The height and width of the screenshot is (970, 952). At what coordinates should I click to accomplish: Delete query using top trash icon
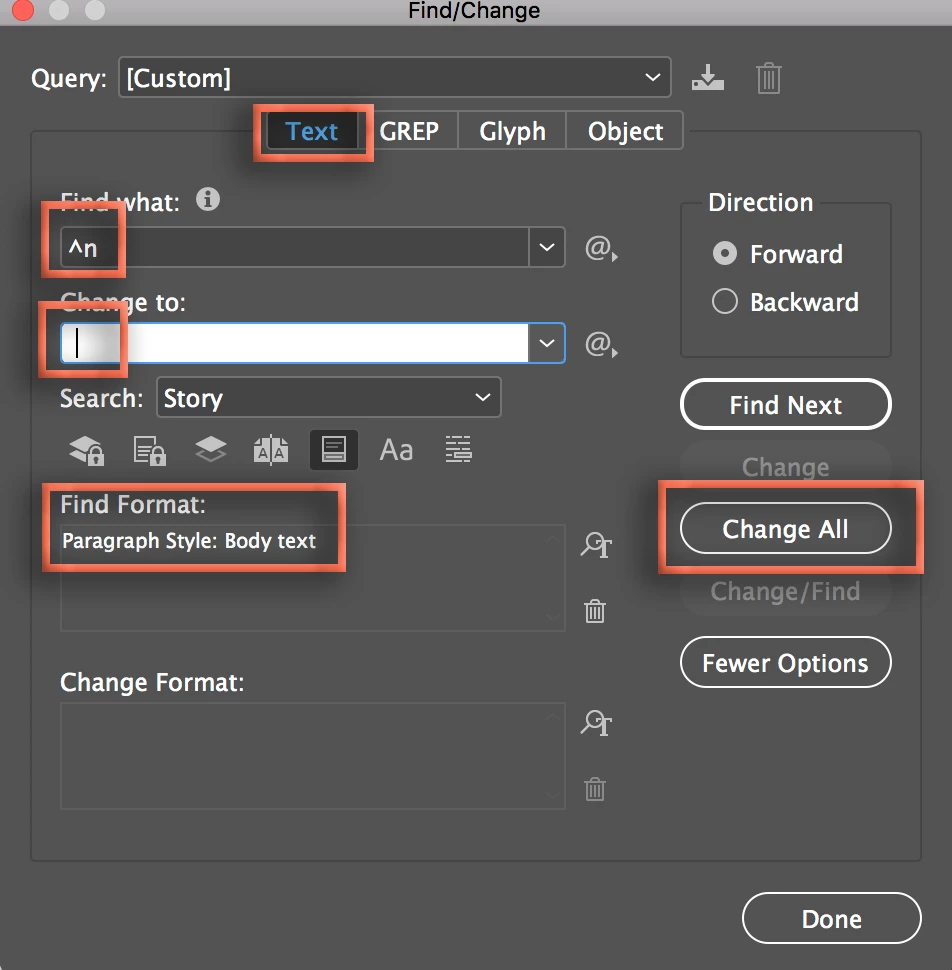tap(768, 78)
